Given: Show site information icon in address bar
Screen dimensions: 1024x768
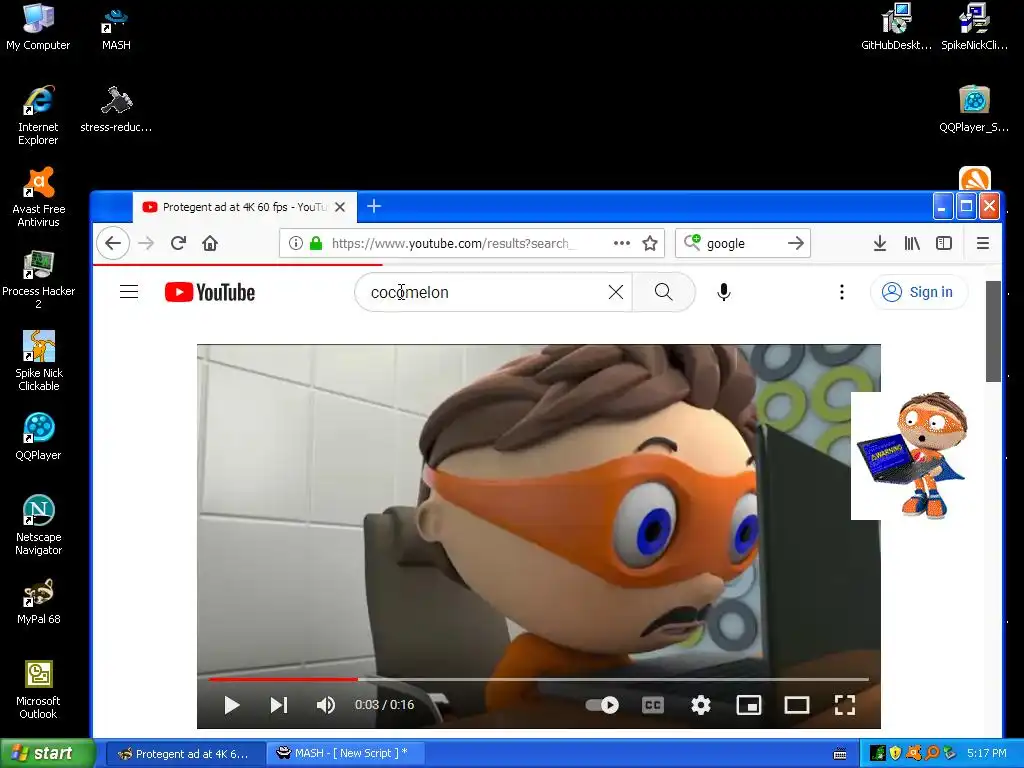Looking at the screenshot, I should tap(296, 244).
